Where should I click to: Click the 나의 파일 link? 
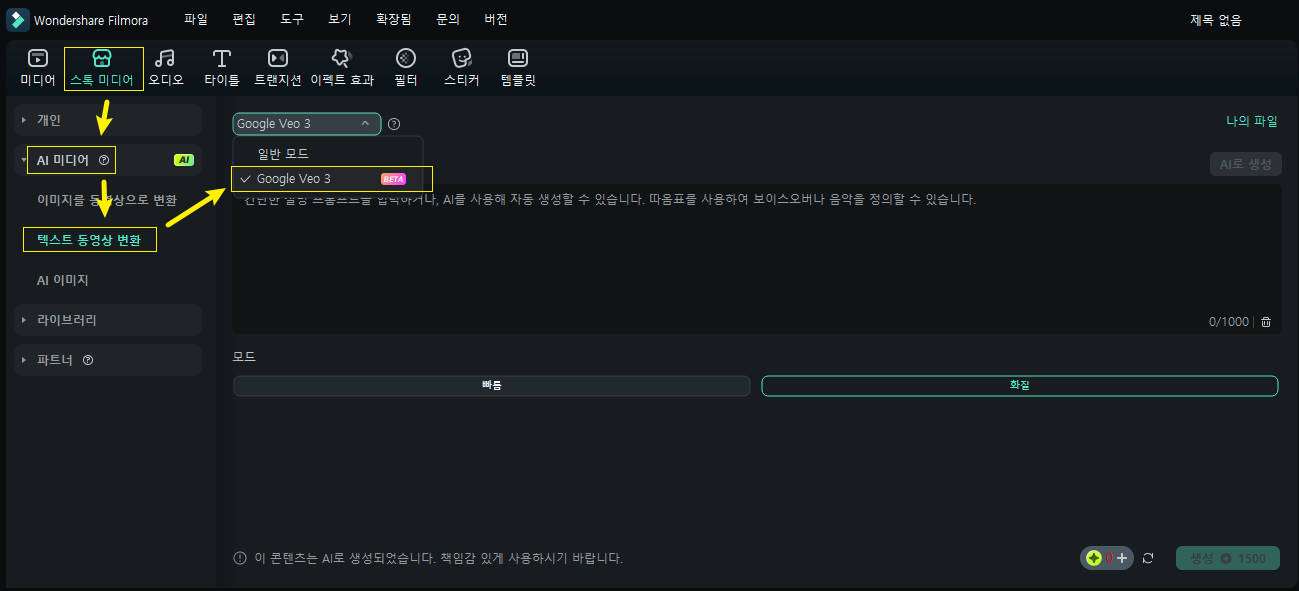(1251, 121)
